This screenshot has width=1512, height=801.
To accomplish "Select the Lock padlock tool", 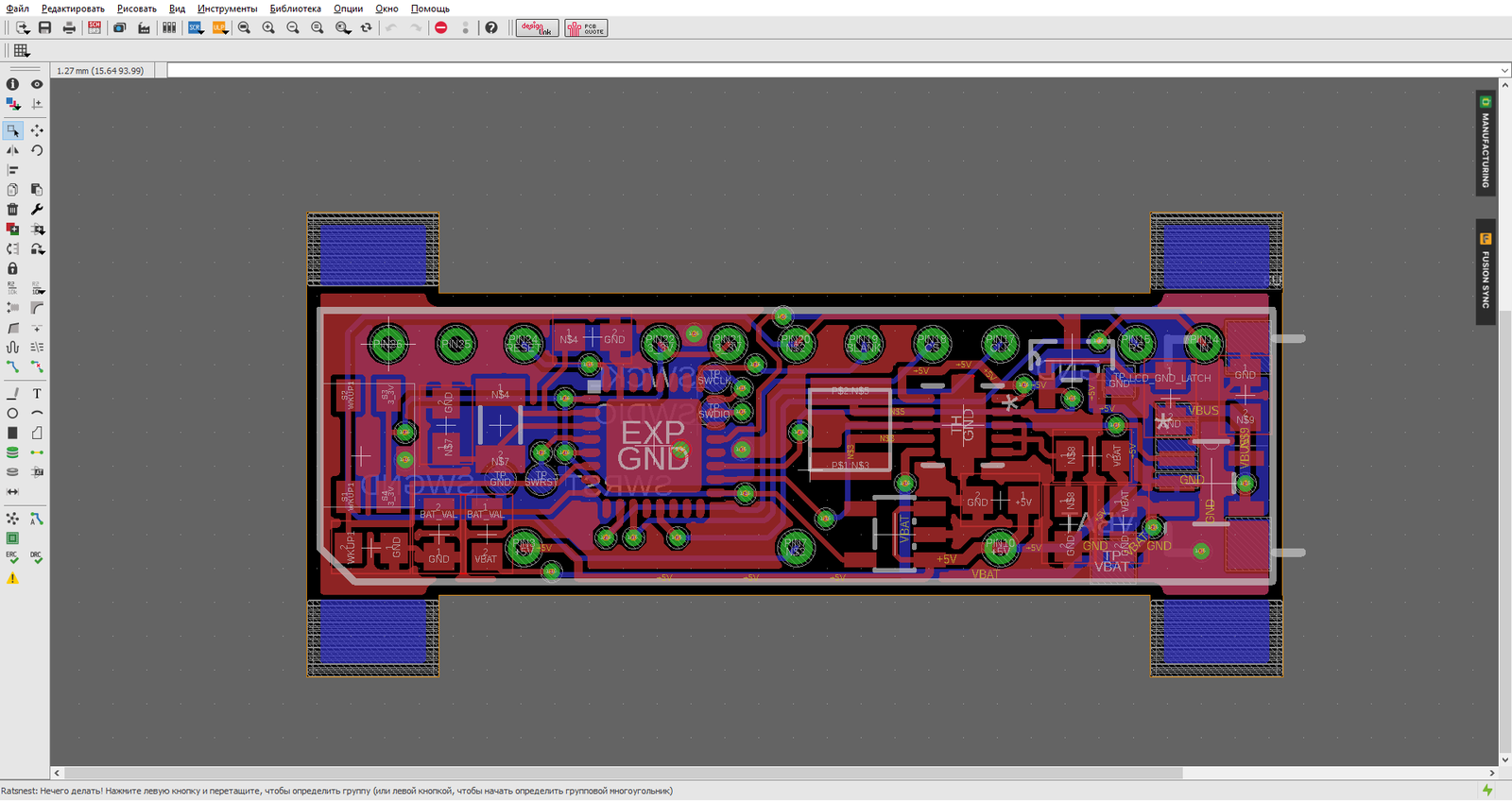I will [12, 268].
